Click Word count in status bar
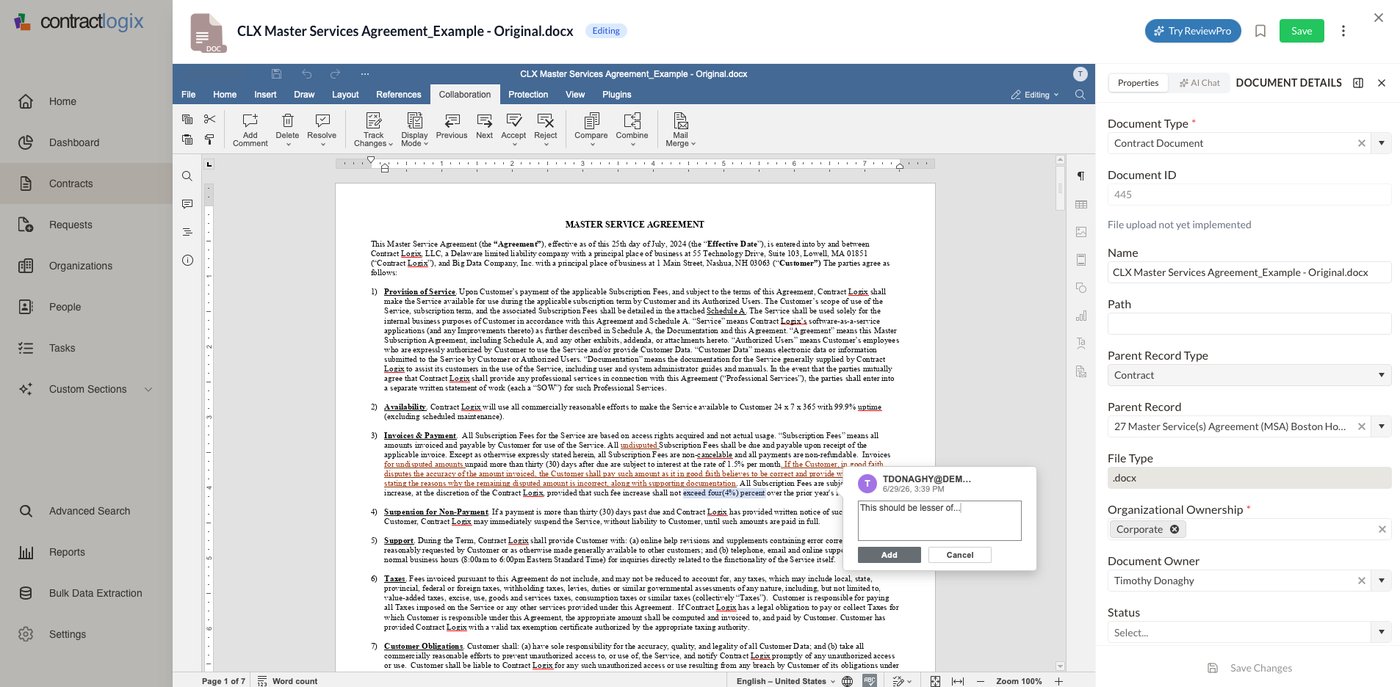 (x=287, y=681)
